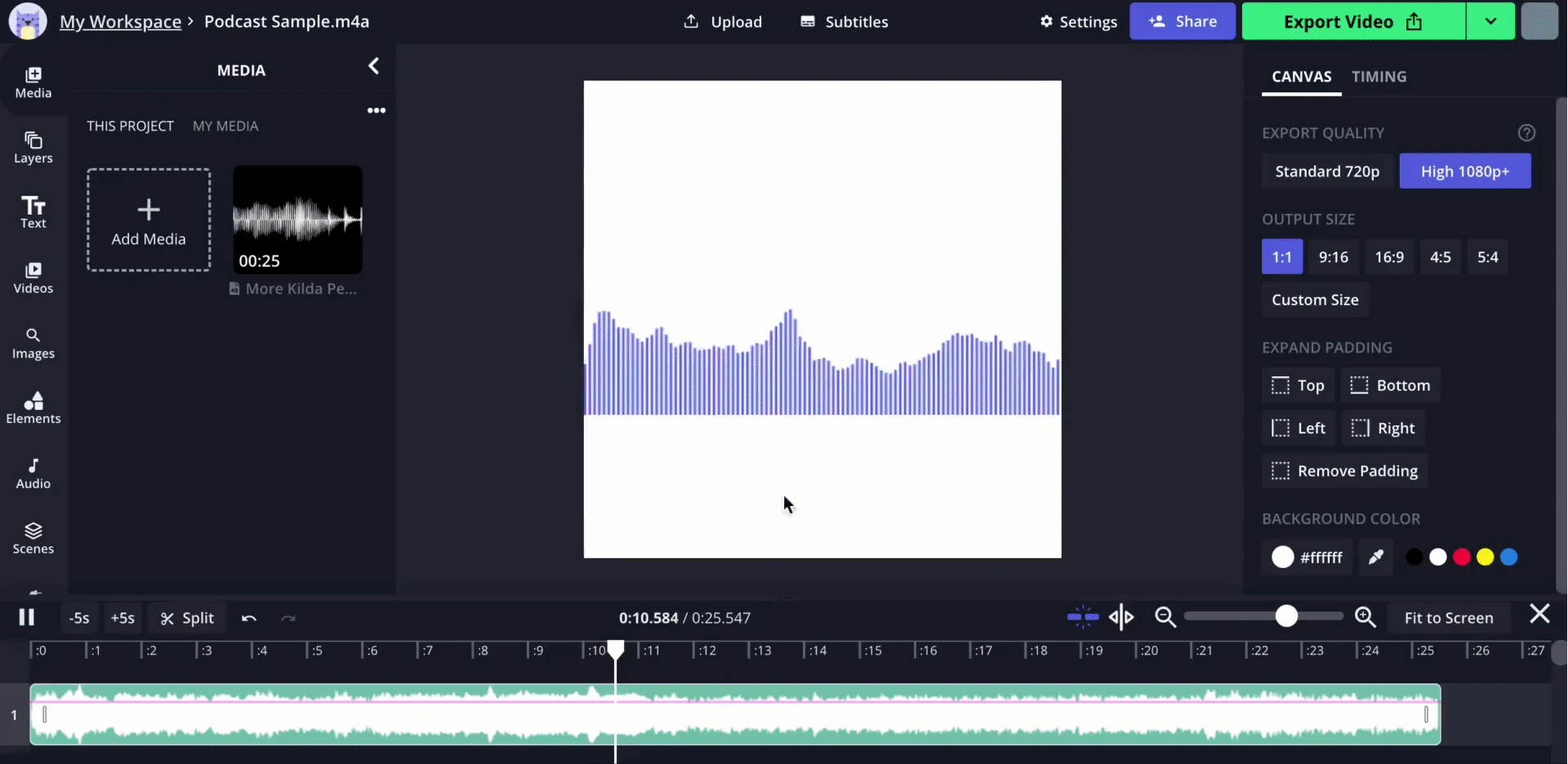Screen dimensions: 1568x764
Task: Switch to the My Media tab
Action: 225,127
